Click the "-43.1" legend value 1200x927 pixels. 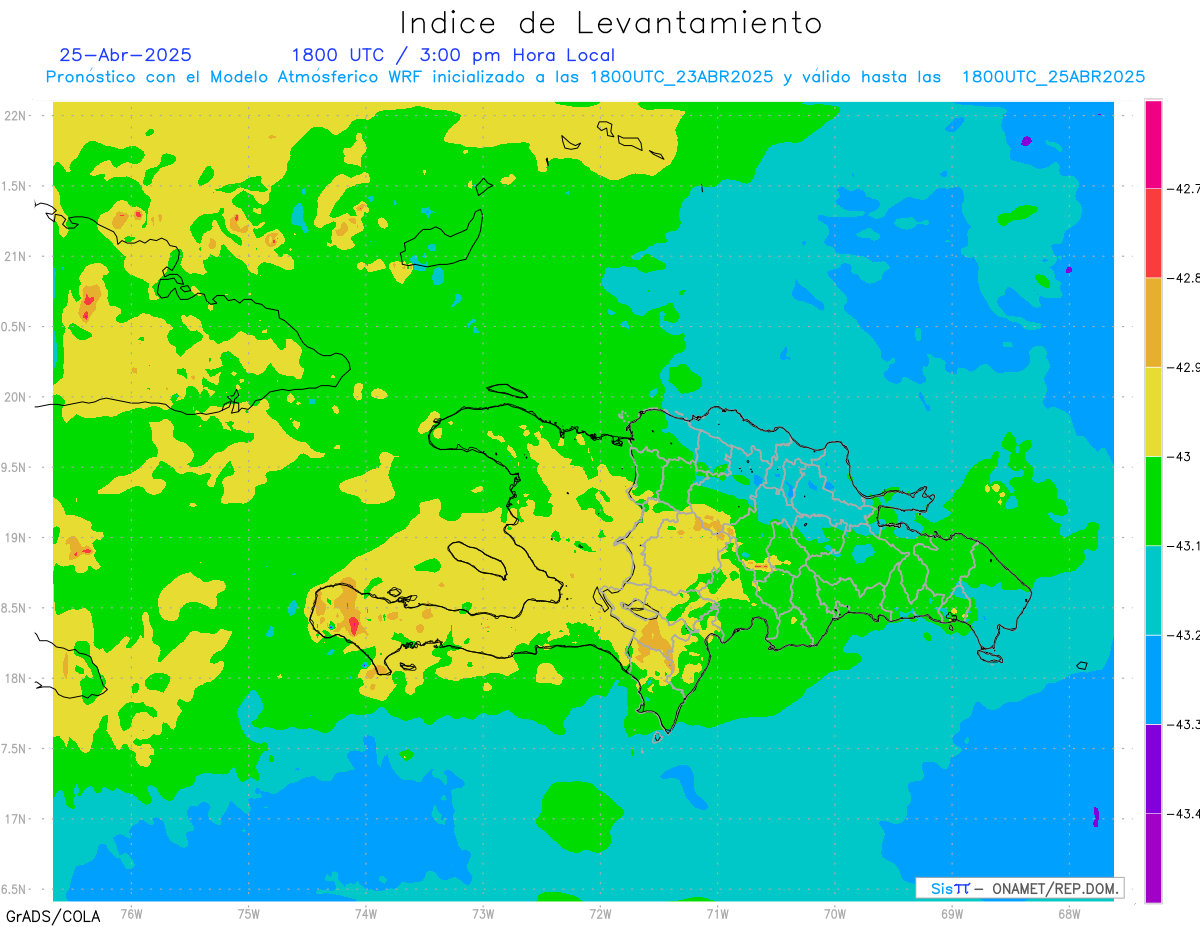pos(1183,545)
